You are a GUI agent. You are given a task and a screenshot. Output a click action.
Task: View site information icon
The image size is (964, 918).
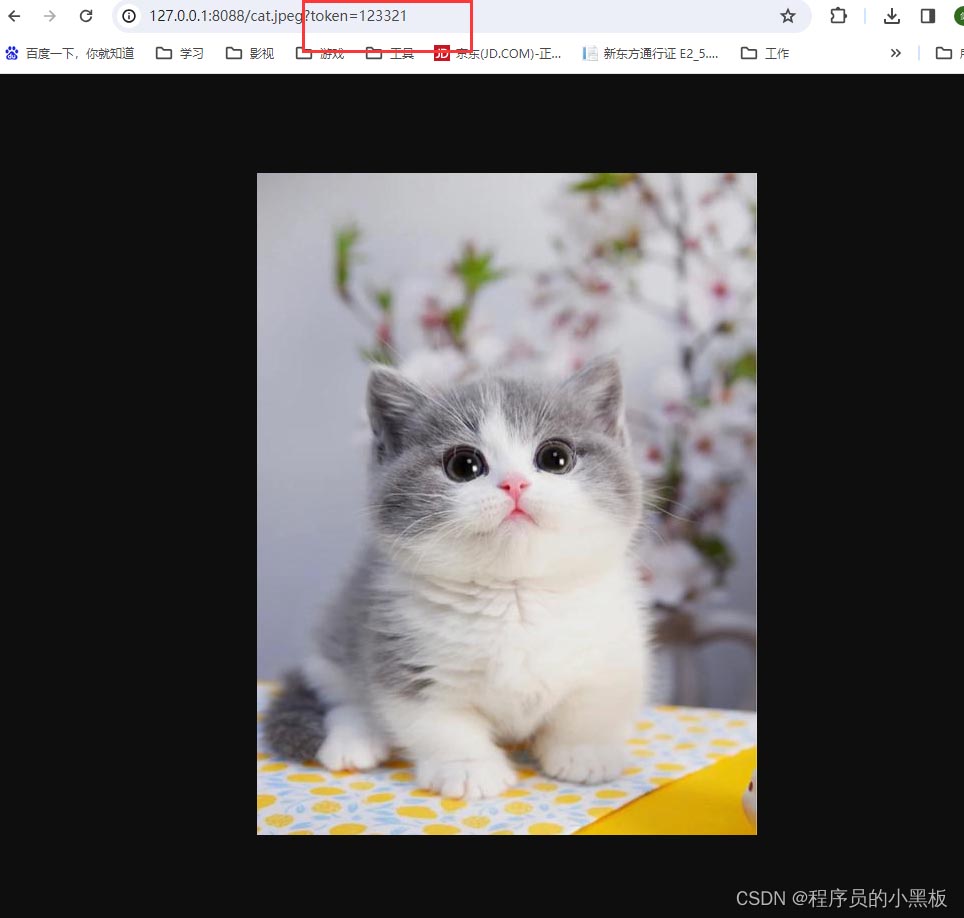[x=128, y=16]
